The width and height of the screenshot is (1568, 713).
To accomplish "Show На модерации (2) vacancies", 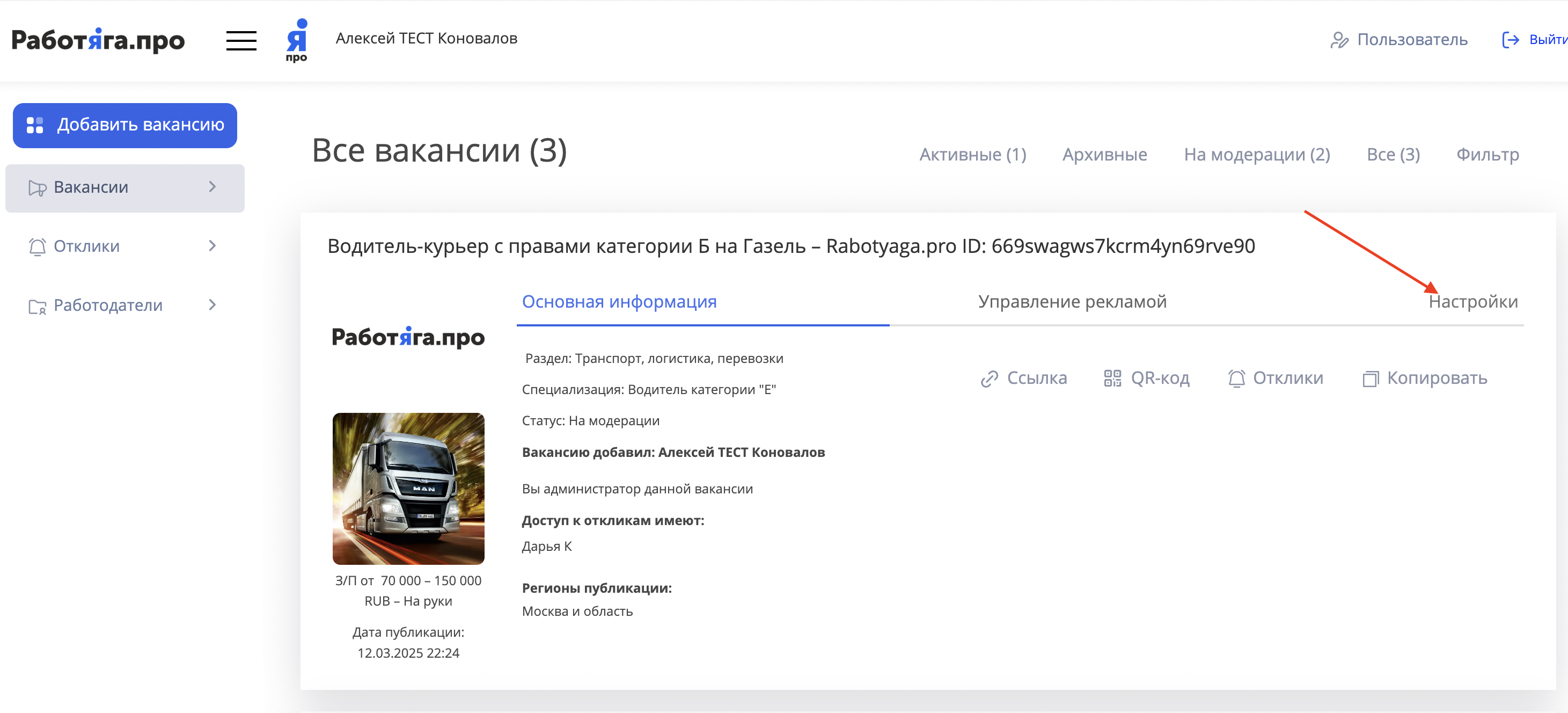I will point(1256,155).
